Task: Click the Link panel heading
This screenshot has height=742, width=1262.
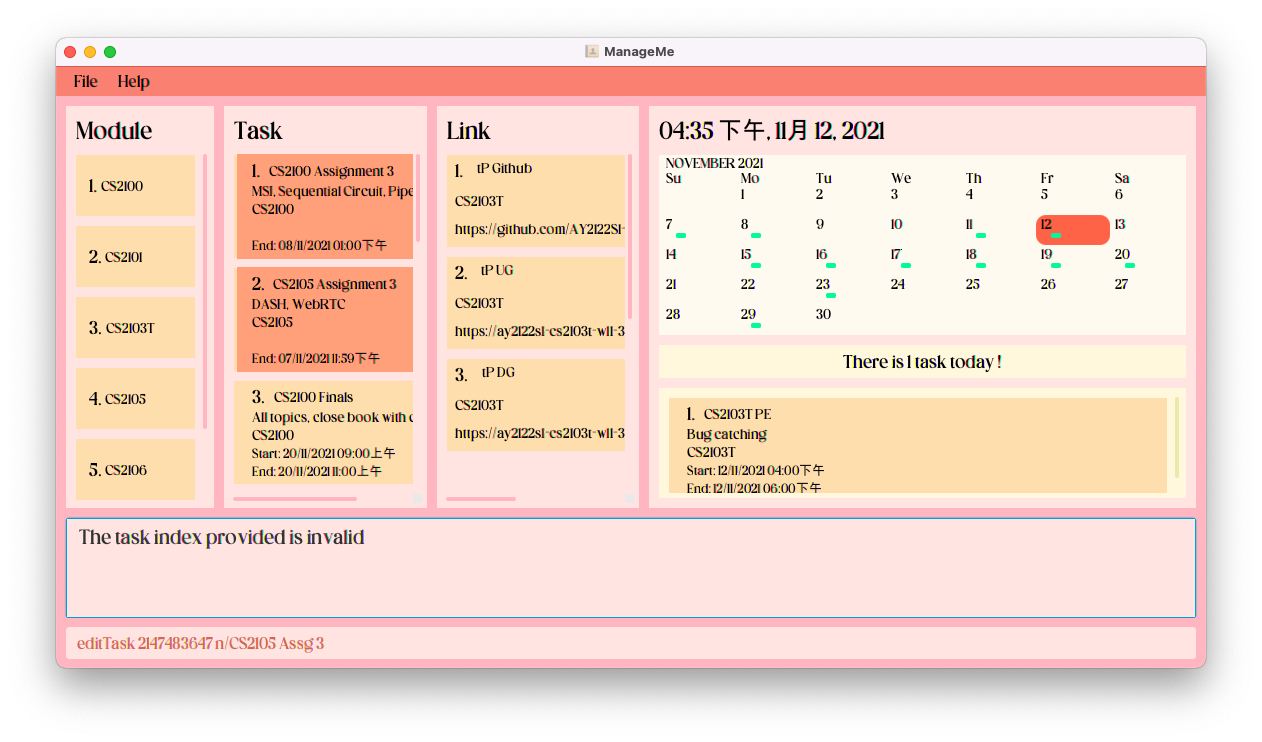Action: coord(468,131)
